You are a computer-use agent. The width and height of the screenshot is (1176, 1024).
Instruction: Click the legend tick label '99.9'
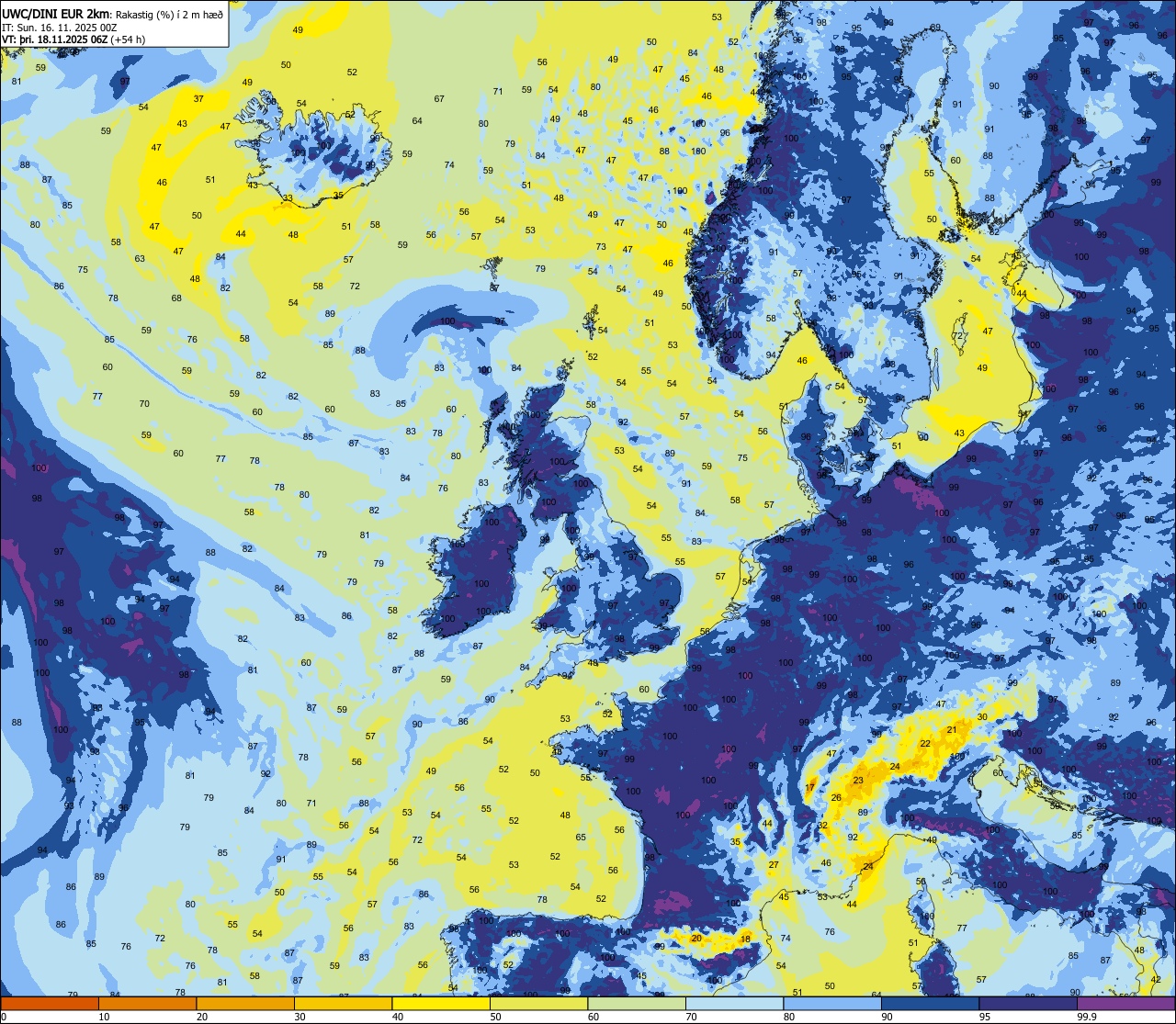tap(1087, 1017)
